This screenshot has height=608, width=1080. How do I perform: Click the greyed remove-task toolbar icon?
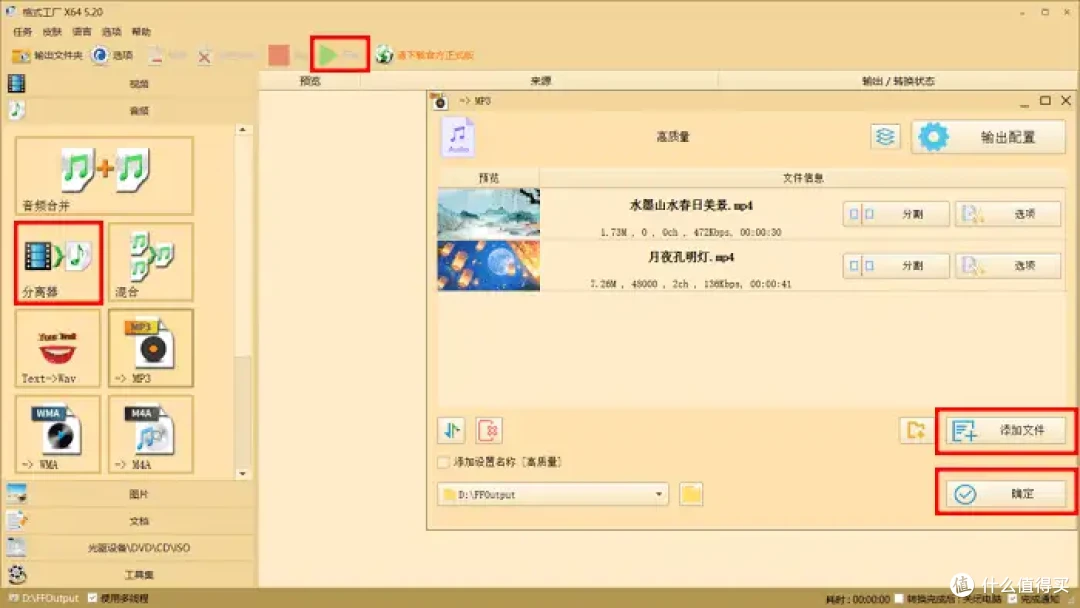(156, 55)
